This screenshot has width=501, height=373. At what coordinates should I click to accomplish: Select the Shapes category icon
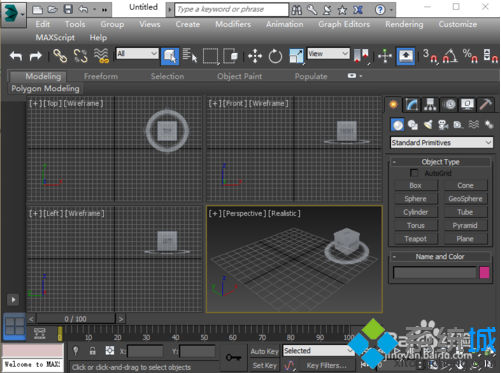(413, 125)
